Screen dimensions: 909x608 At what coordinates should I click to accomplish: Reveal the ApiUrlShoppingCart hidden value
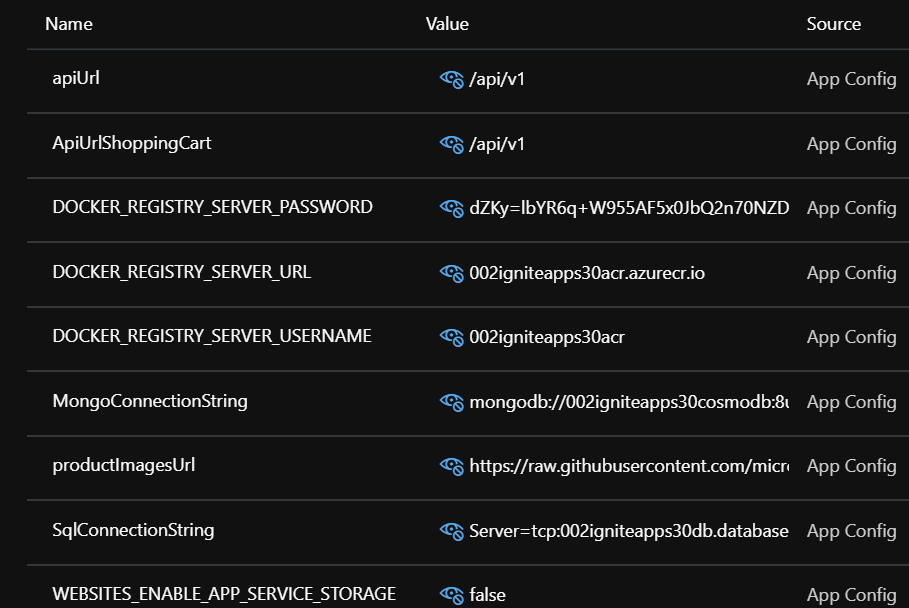(450, 143)
